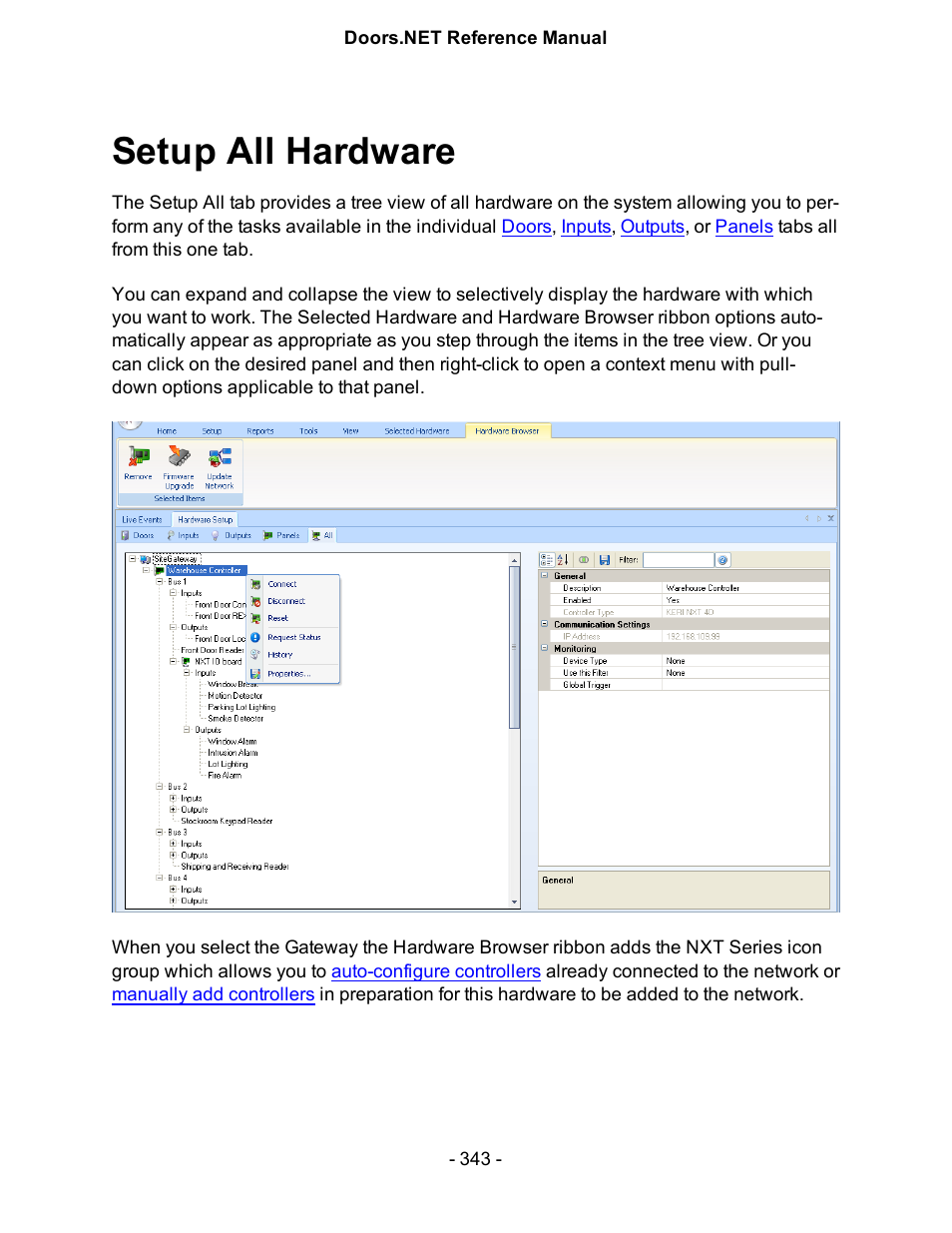Click the Update Network icon
Screen dimensions: 952x1233
(220, 457)
